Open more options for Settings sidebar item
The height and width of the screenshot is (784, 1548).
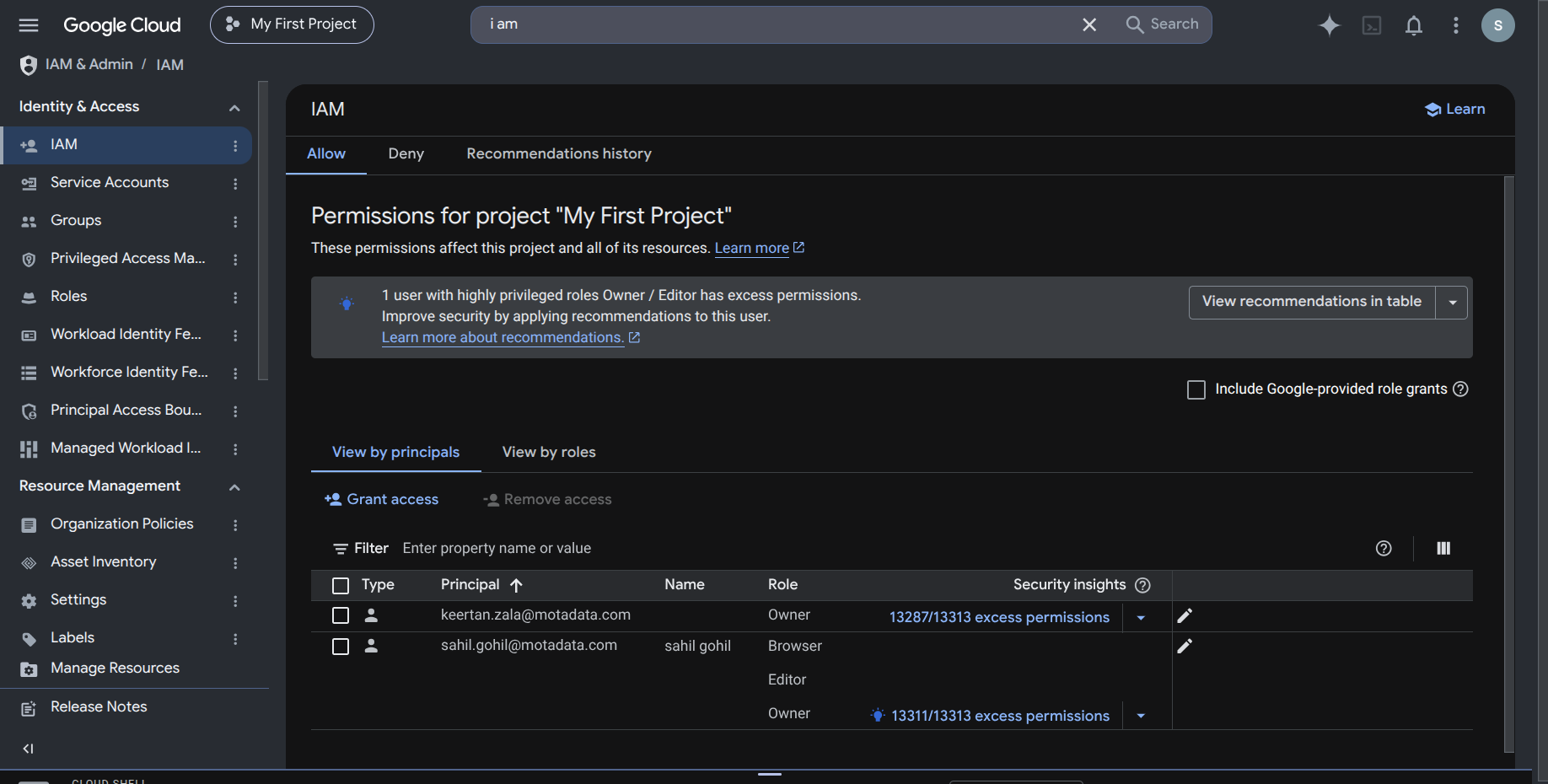[235, 600]
